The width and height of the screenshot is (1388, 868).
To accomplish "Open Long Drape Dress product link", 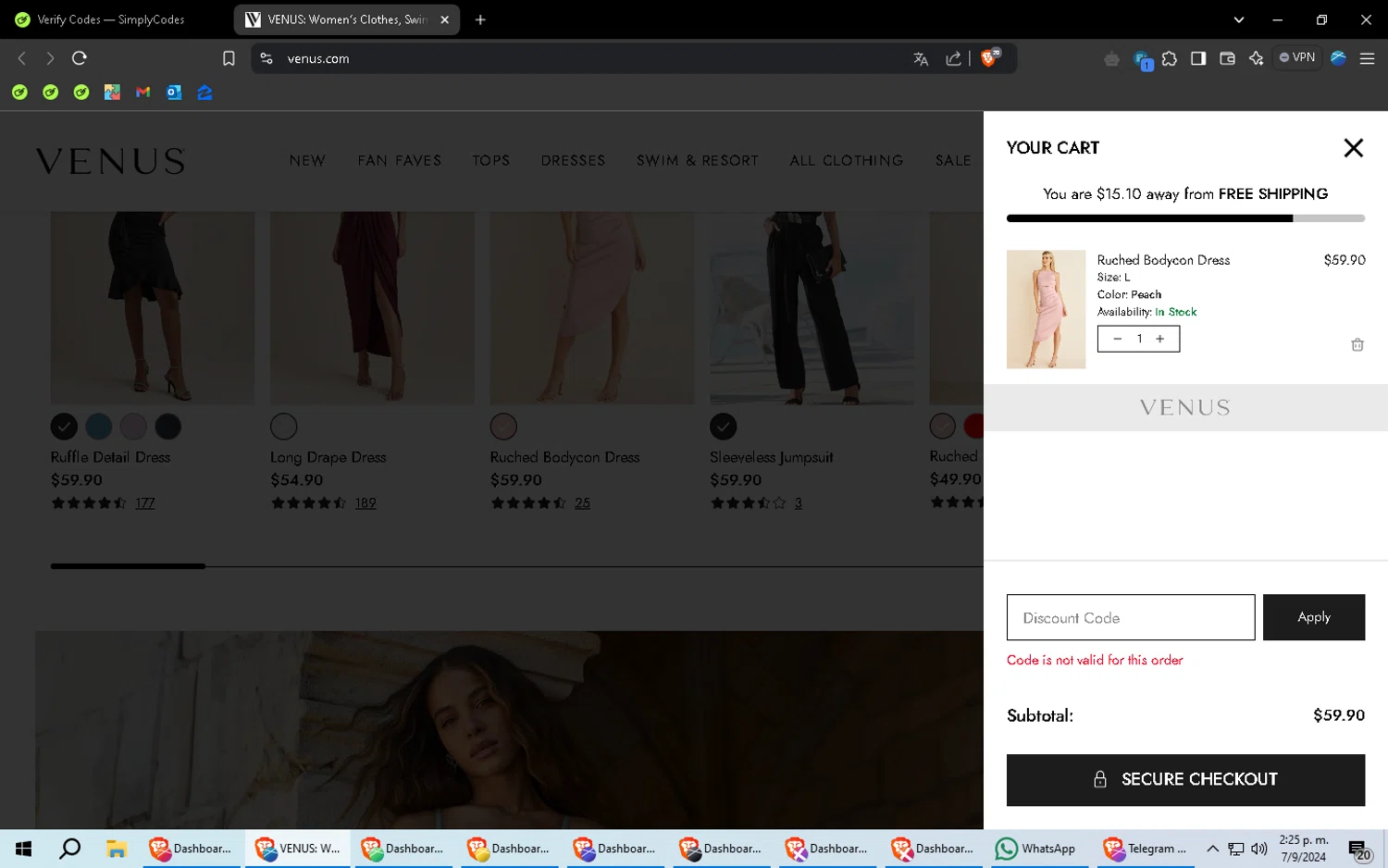I will (x=328, y=457).
